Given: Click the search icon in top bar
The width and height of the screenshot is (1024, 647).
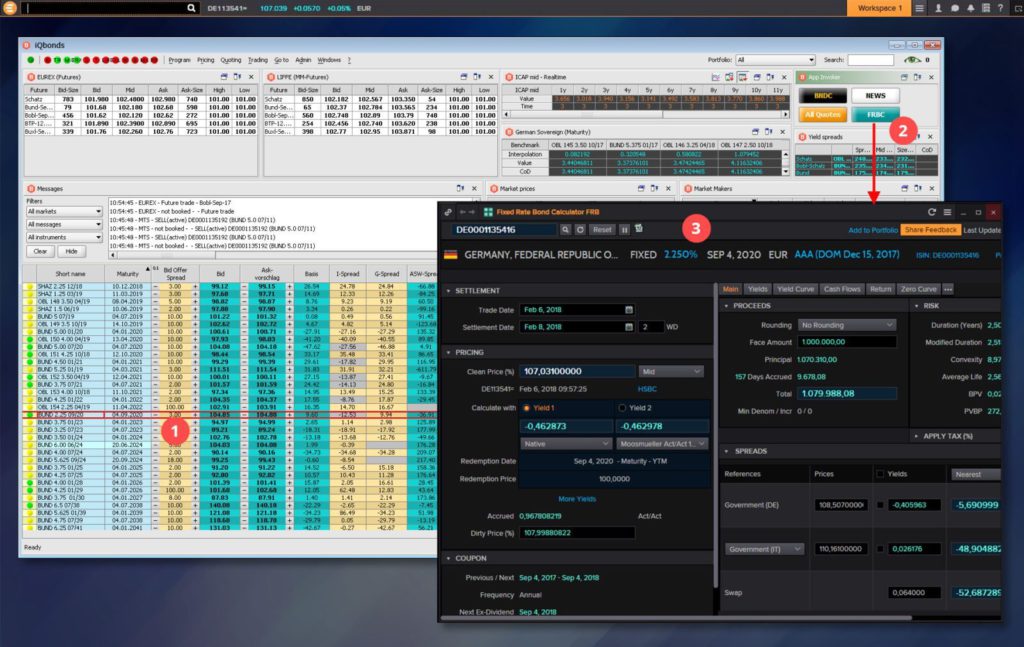Looking at the screenshot, I should (x=191, y=8).
